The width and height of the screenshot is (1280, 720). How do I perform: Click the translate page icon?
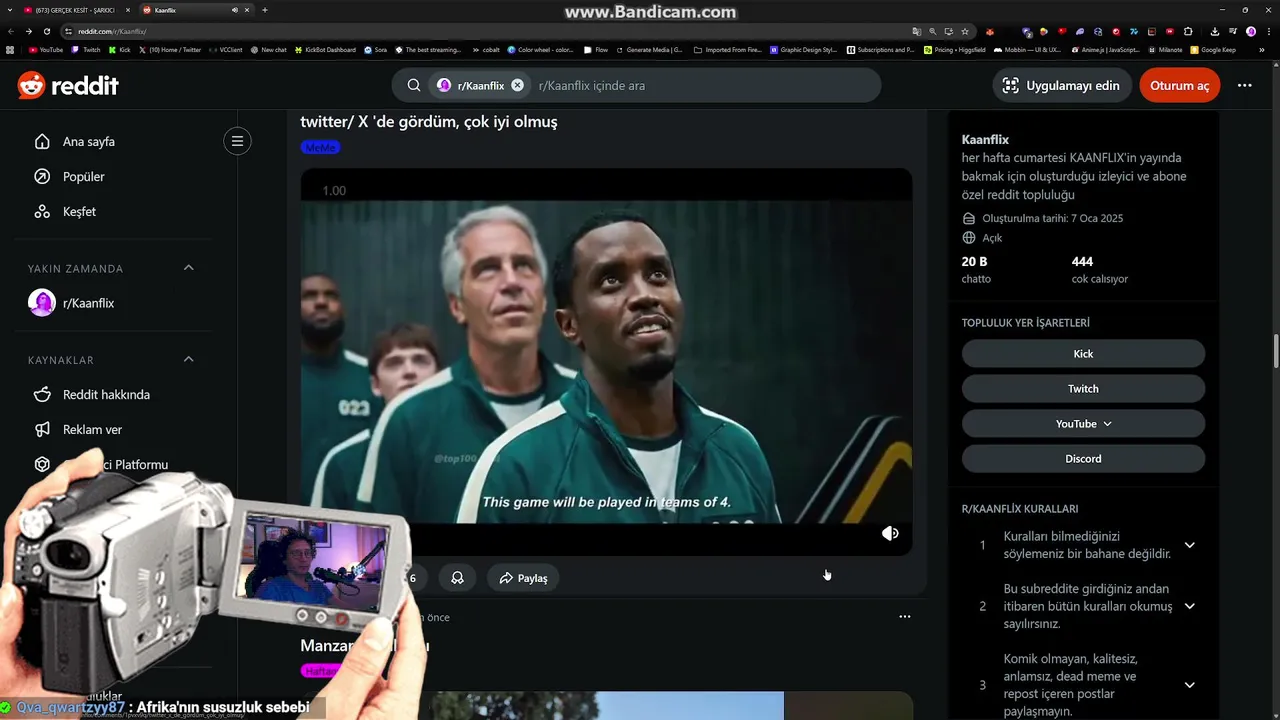[916, 31]
